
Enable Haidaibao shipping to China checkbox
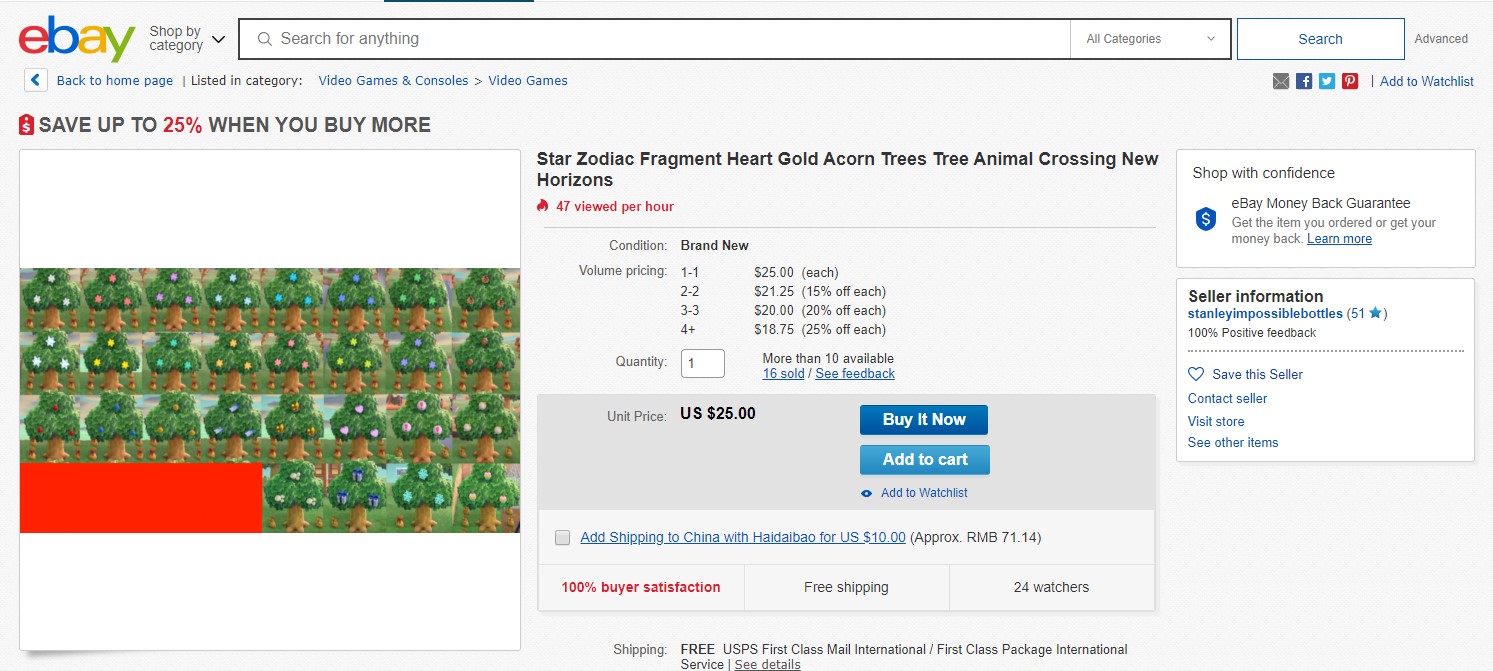click(562, 538)
